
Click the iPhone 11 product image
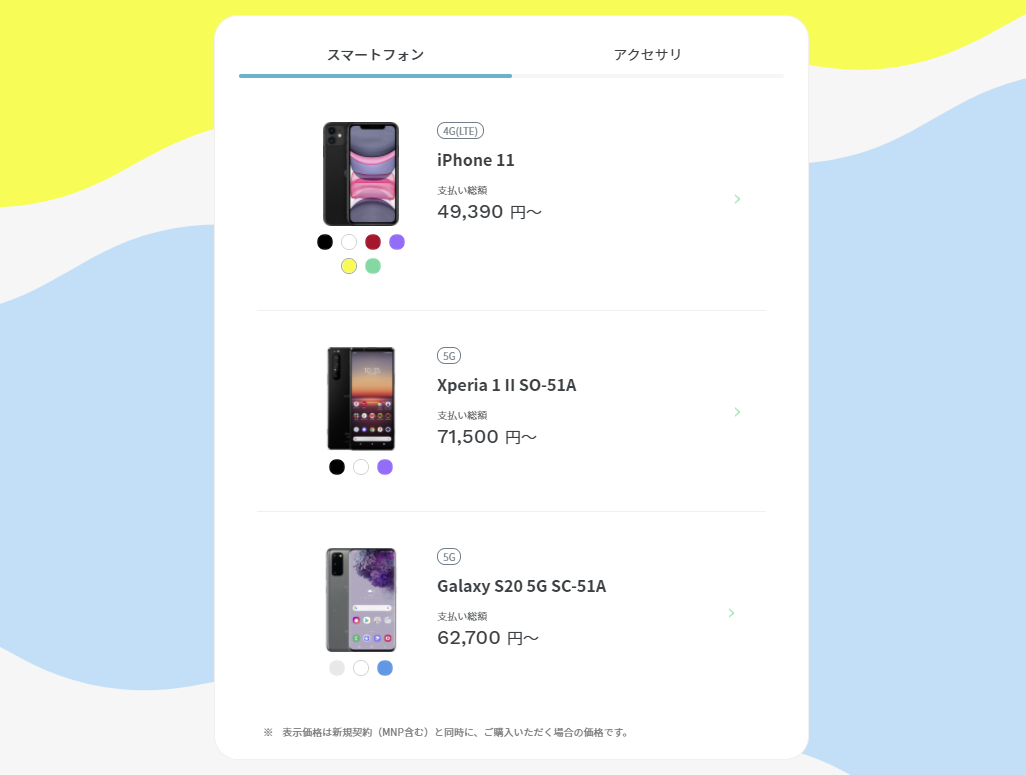[361, 173]
